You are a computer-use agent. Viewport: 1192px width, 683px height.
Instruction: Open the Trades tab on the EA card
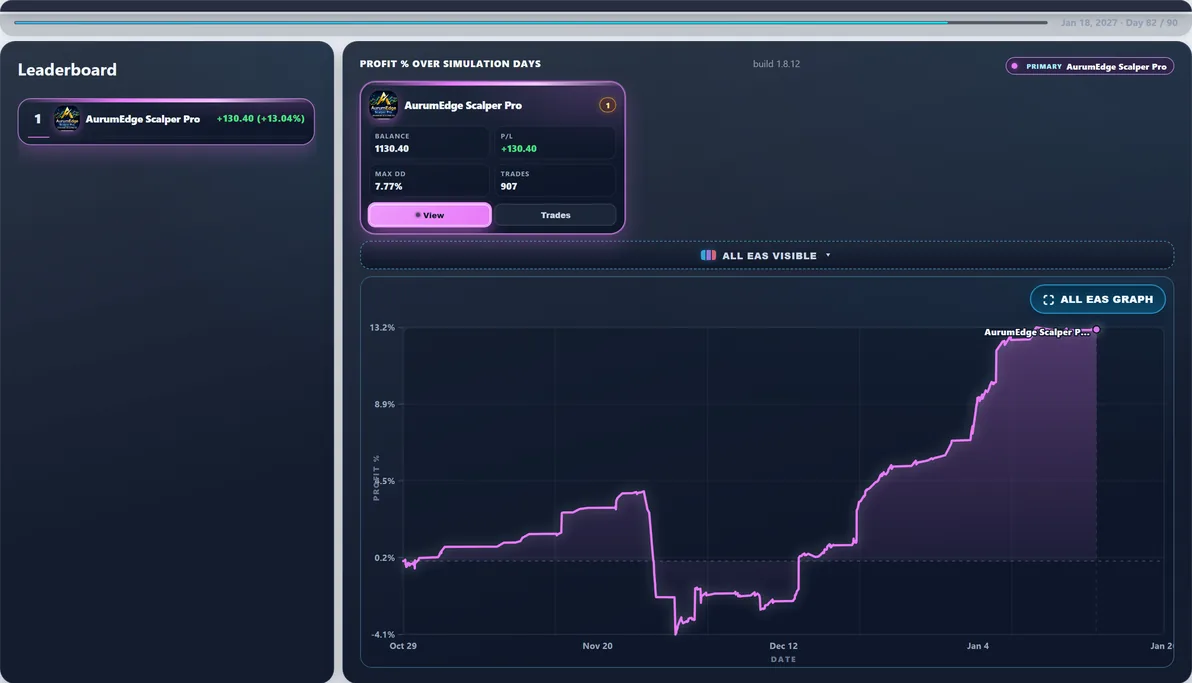coord(555,215)
